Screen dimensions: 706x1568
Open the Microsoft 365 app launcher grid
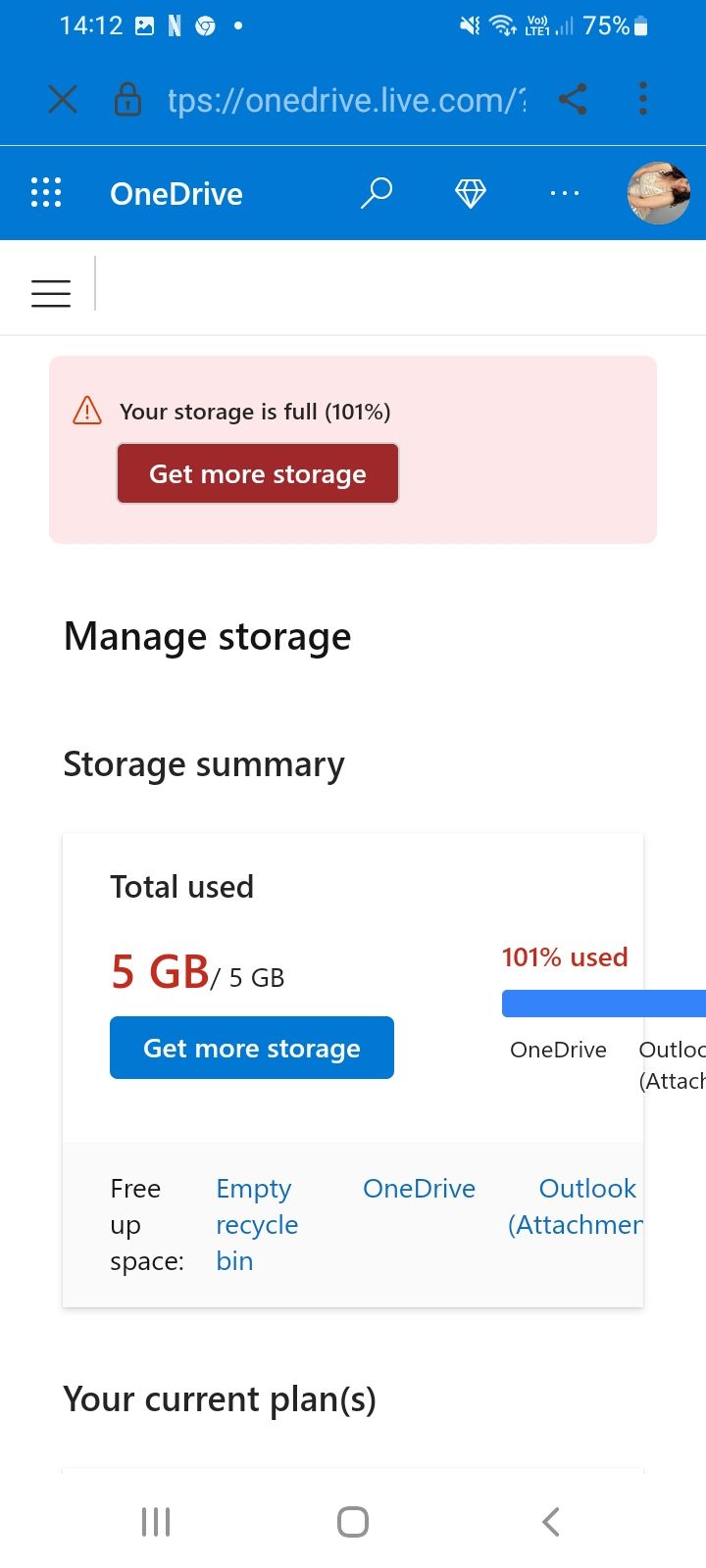pyautogui.click(x=45, y=193)
